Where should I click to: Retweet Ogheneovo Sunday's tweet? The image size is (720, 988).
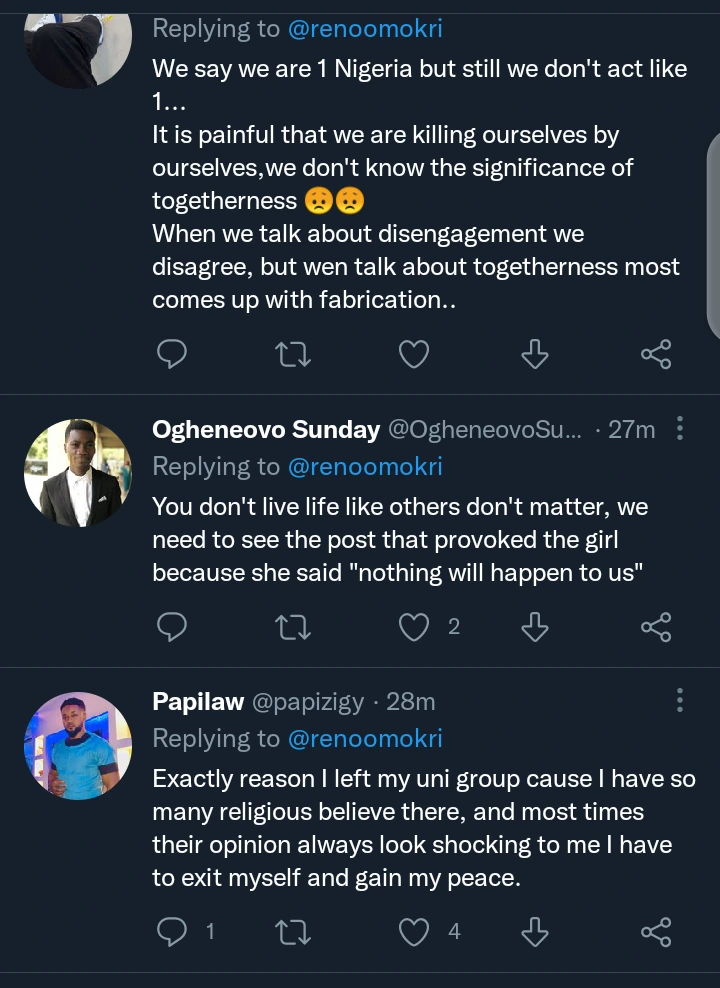click(x=292, y=627)
